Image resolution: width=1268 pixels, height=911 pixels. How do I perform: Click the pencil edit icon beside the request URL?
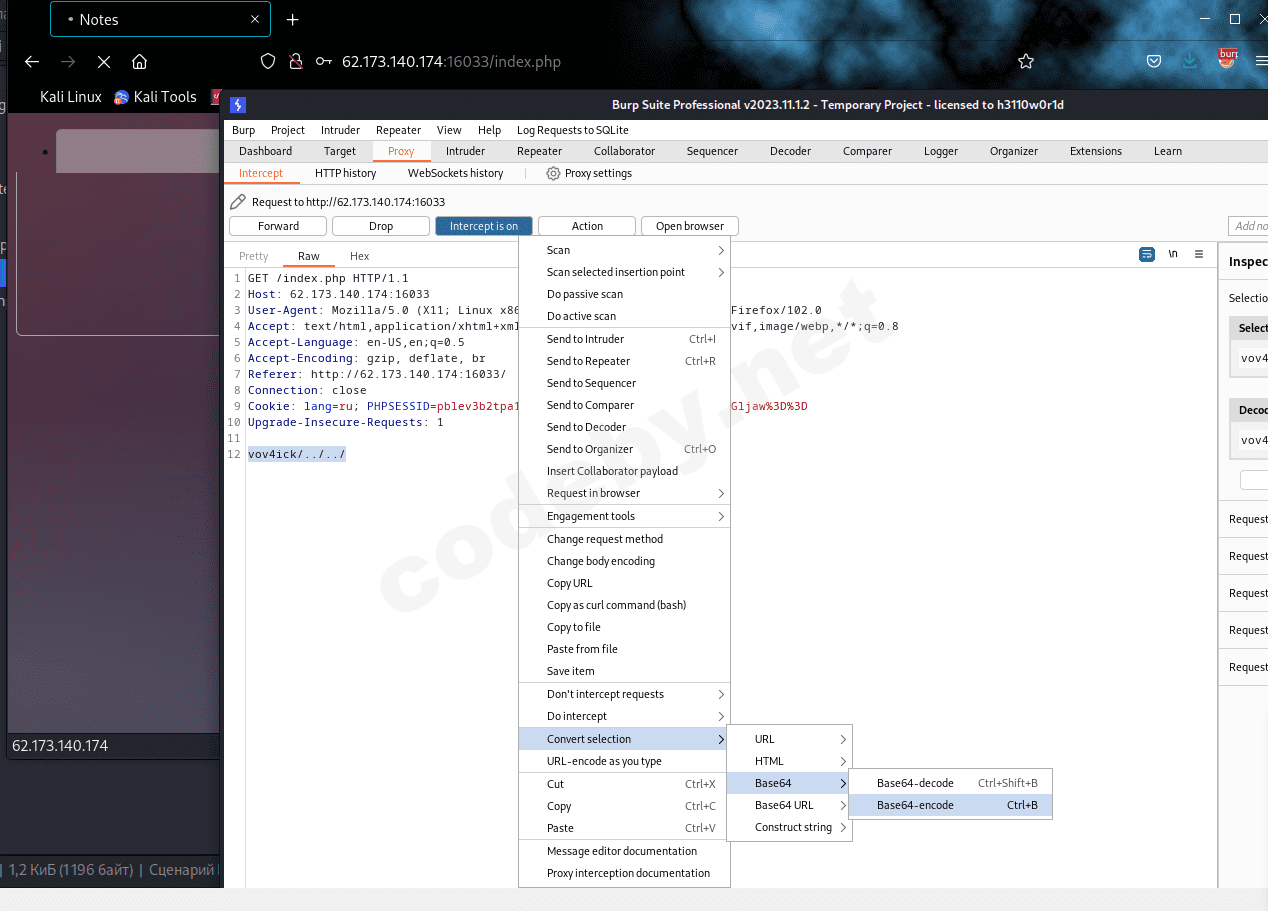(x=238, y=202)
